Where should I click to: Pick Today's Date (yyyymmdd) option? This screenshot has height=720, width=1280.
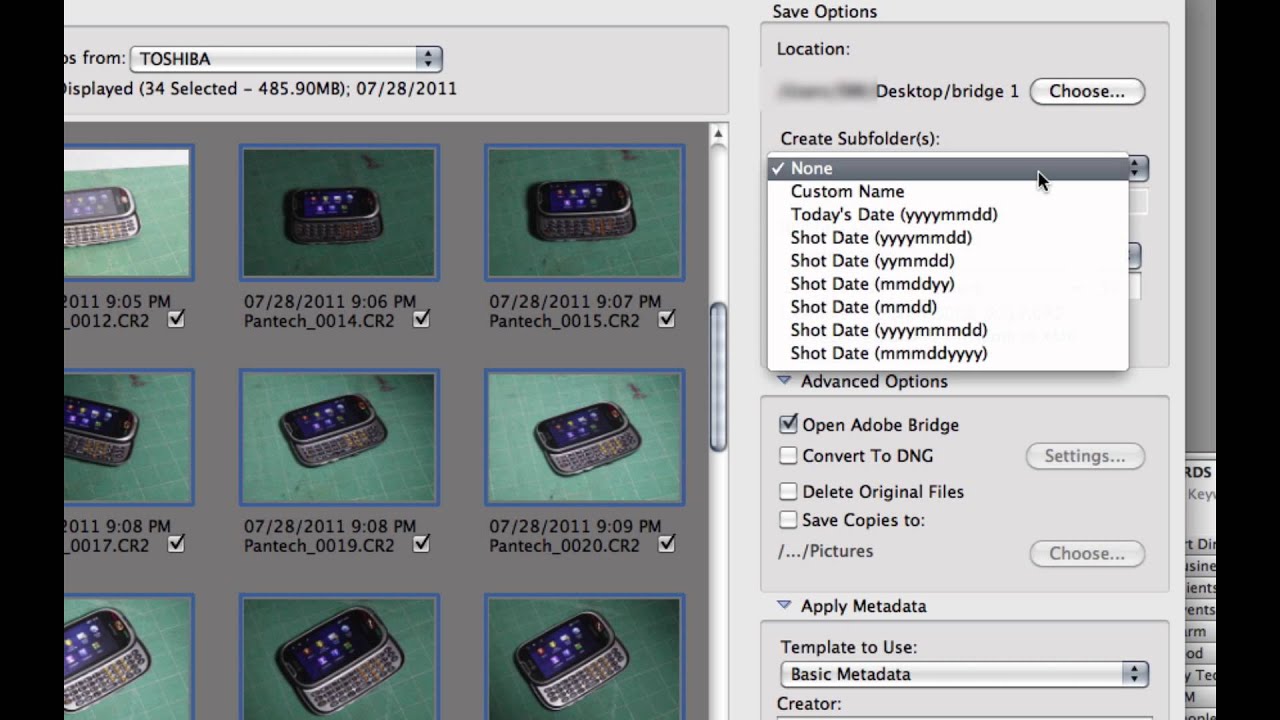947,214
